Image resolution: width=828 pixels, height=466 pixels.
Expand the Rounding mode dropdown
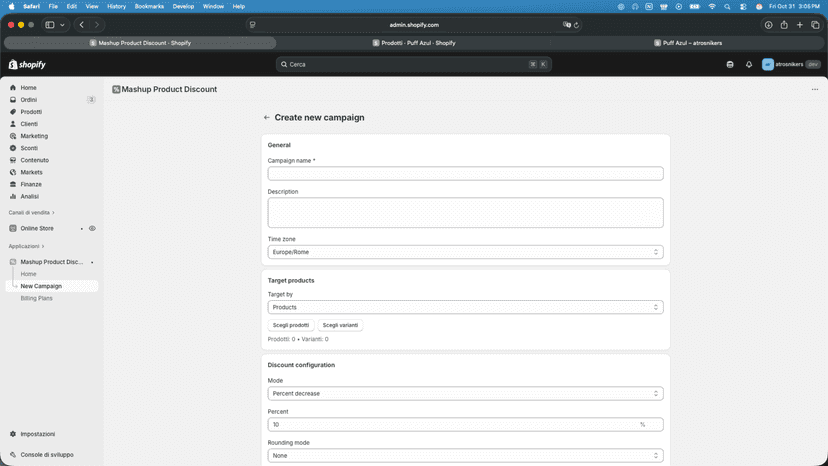point(465,455)
